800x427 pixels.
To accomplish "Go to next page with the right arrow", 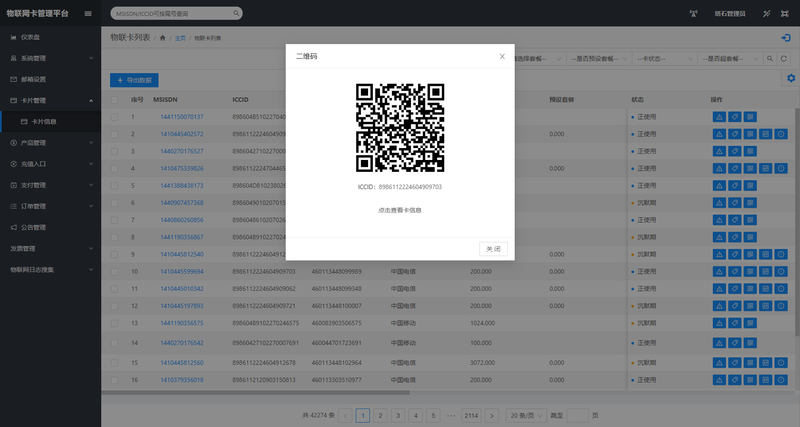I will coord(492,415).
